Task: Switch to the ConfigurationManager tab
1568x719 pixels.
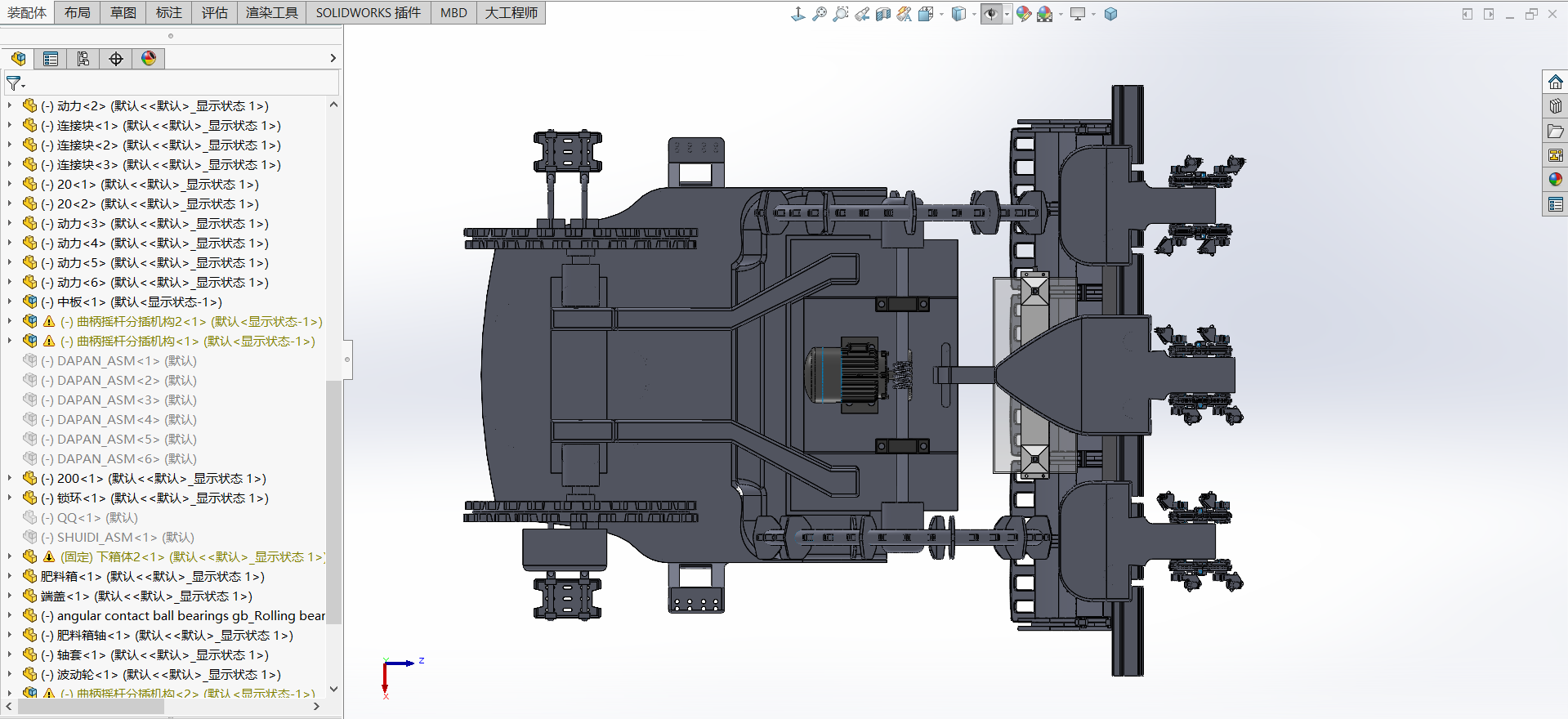Action: [83, 58]
